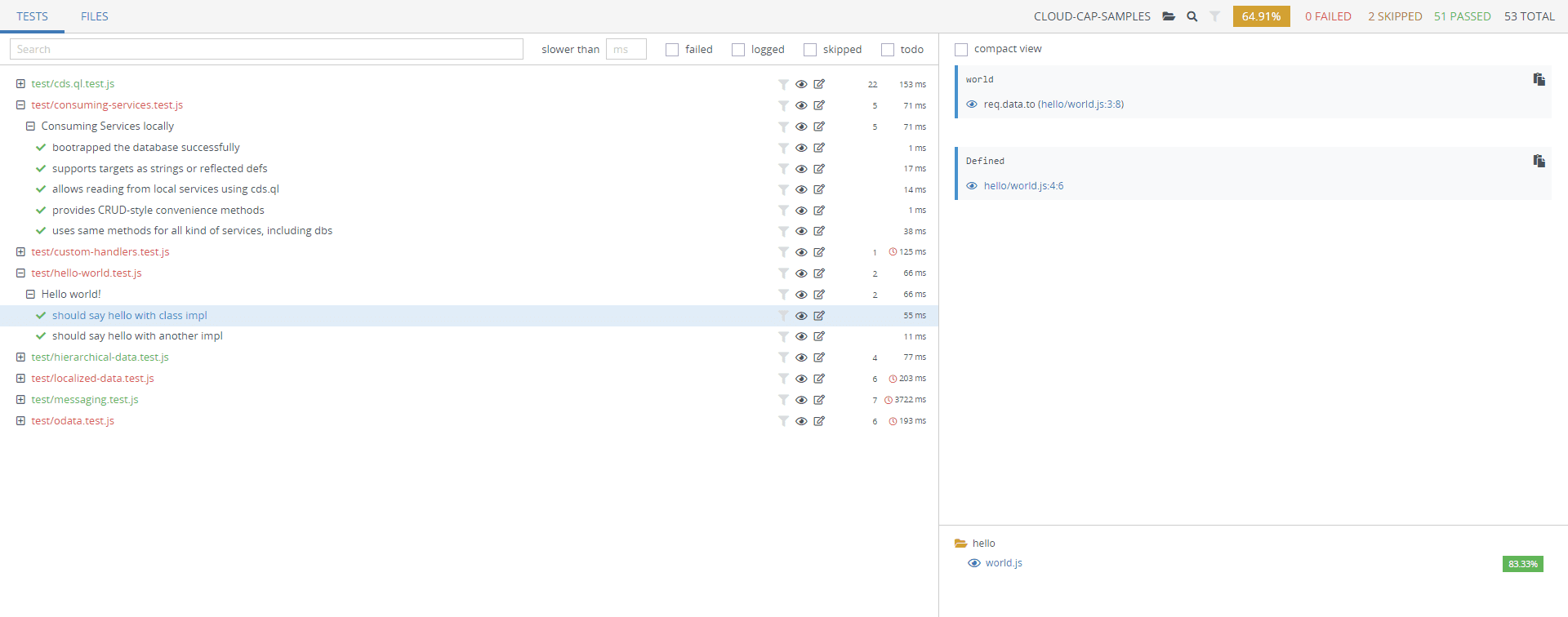The height and width of the screenshot is (617, 1568).
Task: Edit test/cds.ql.test.js file icon
Action: 819,84
